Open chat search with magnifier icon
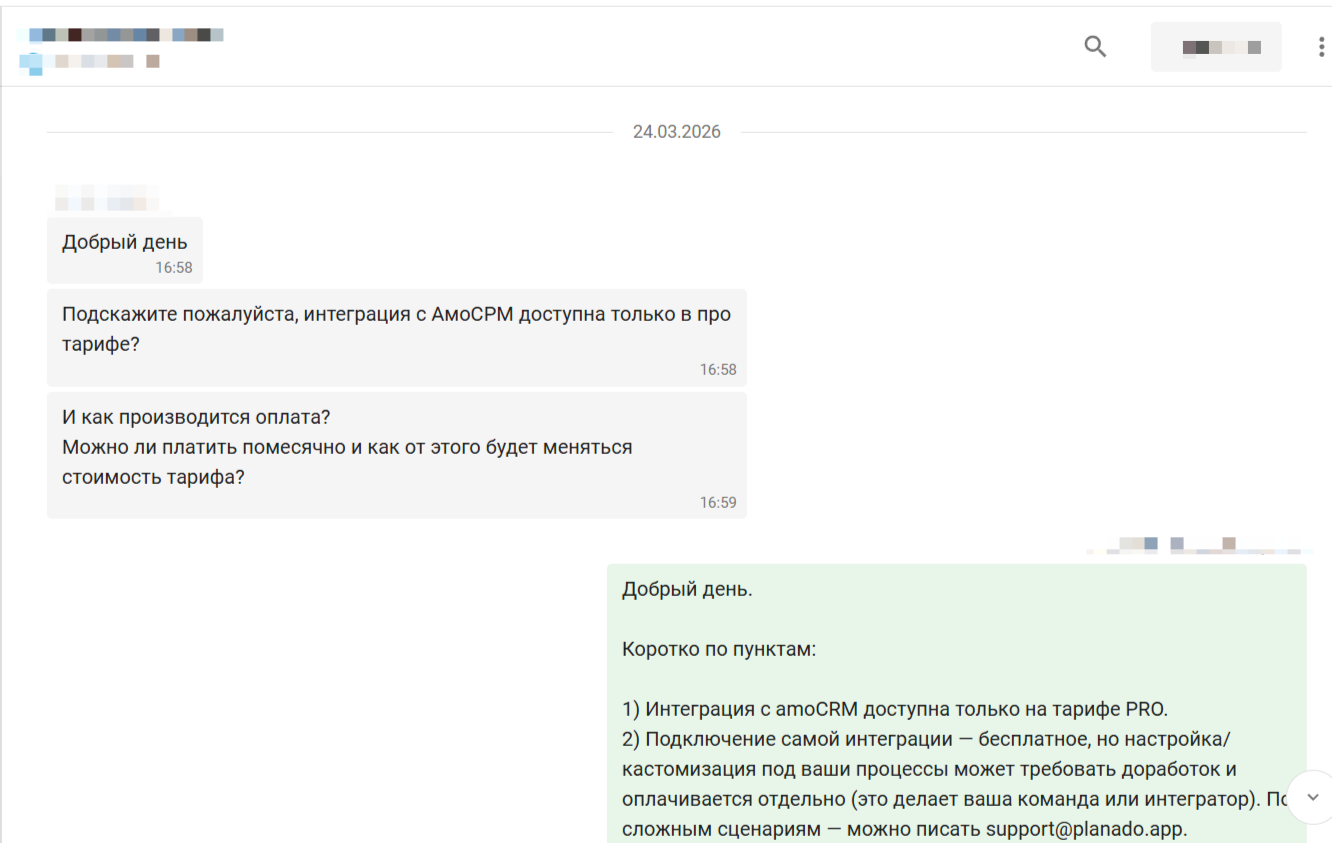1332x843 pixels. (1095, 46)
